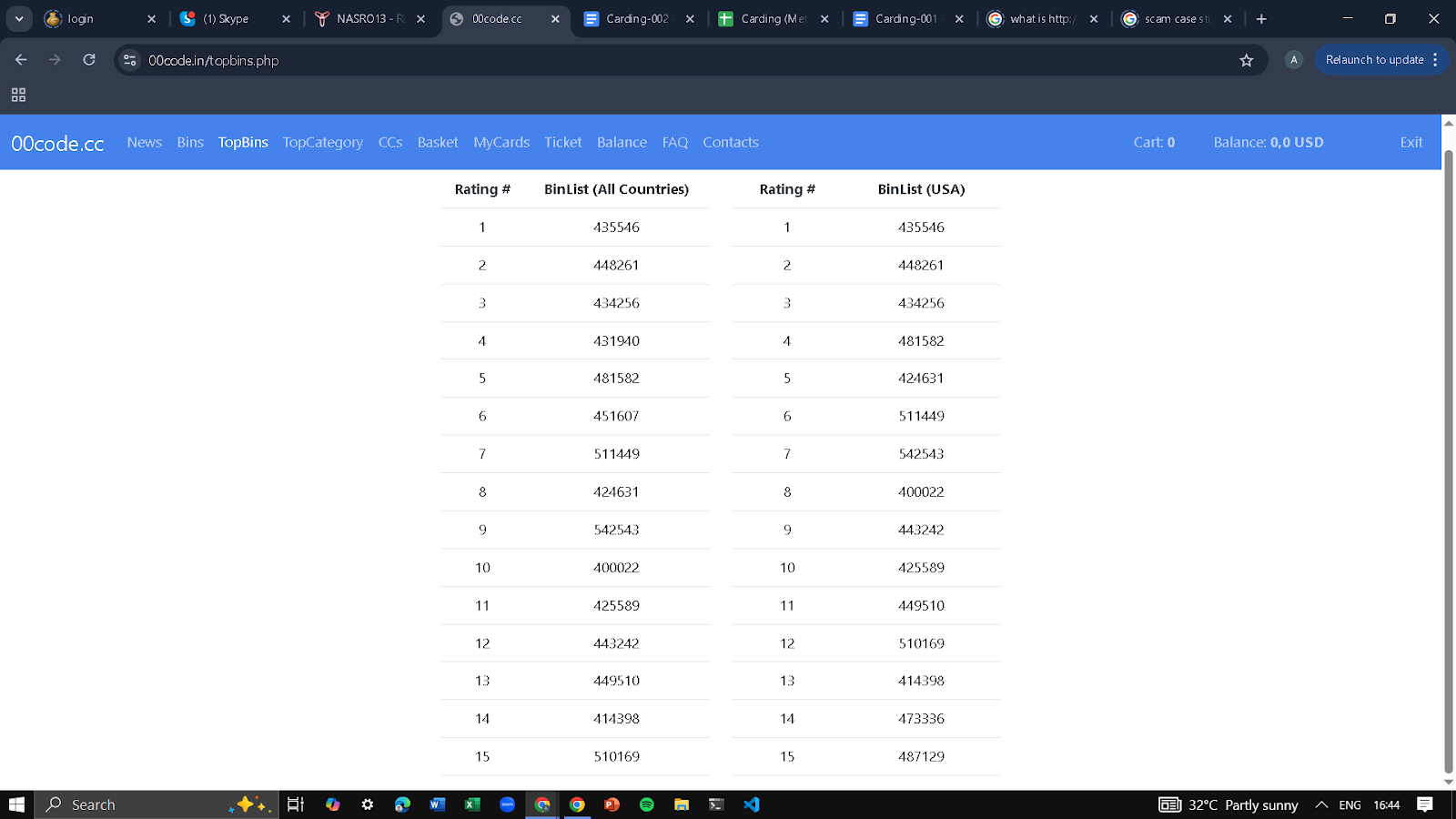Switch to the Carding-002 document tab
Image resolution: width=1456 pixels, height=819 pixels.
tap(638, 18)
